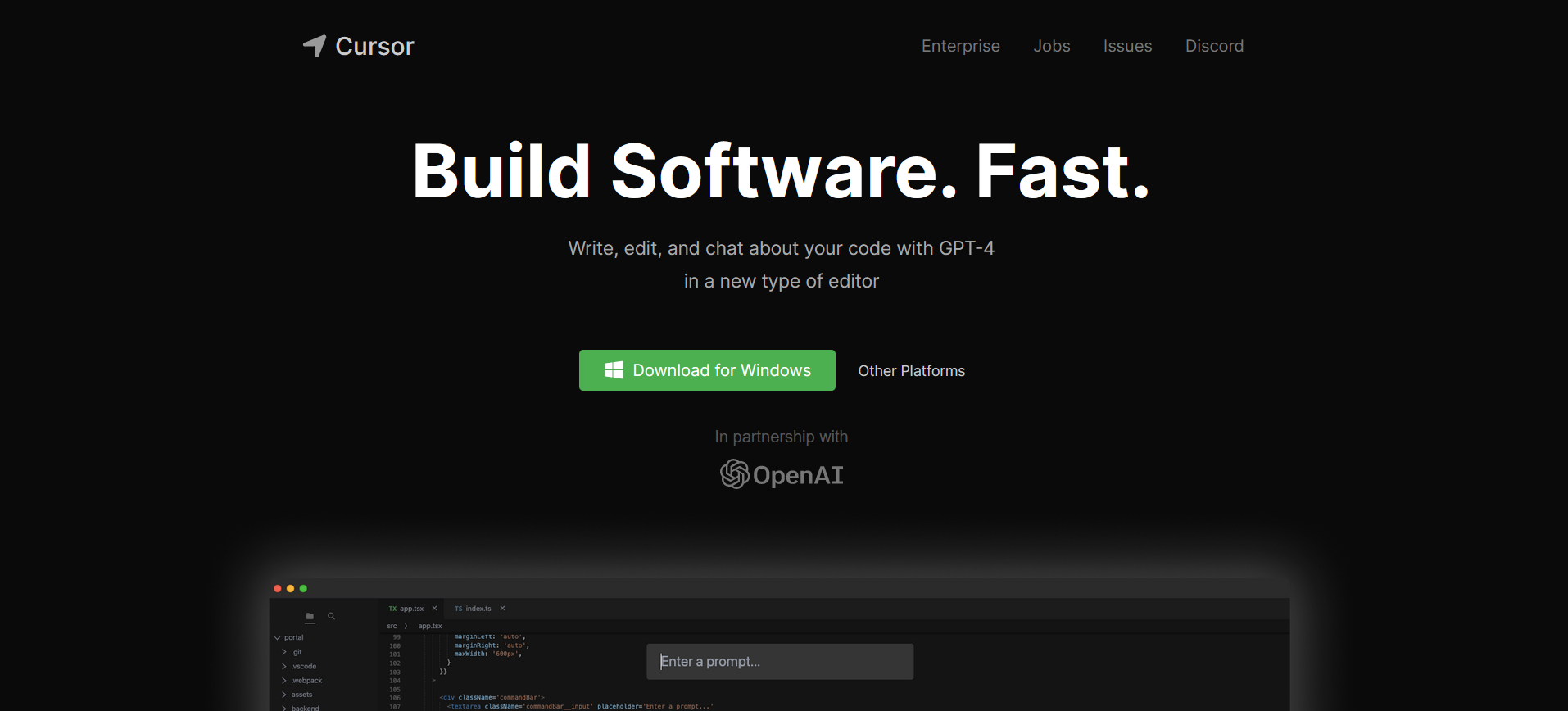Click src in the breadcrumb

tap(392, 626)
